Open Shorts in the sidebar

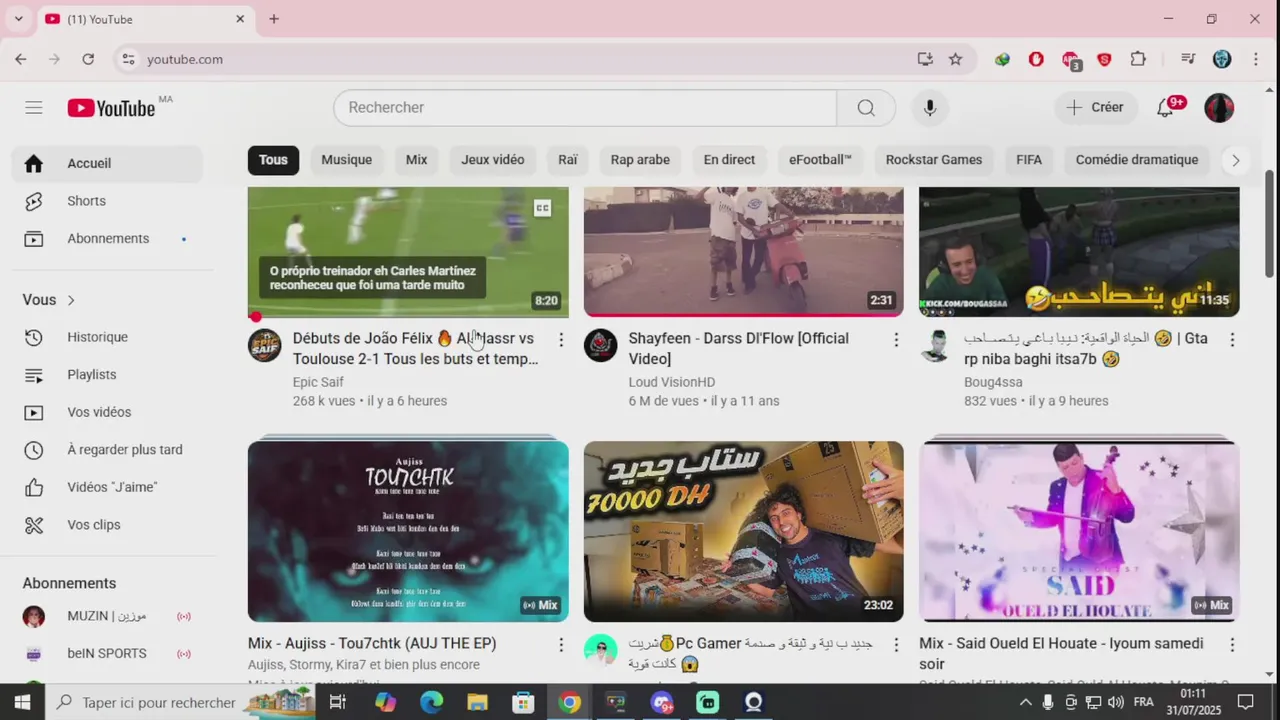coord(107,201)
